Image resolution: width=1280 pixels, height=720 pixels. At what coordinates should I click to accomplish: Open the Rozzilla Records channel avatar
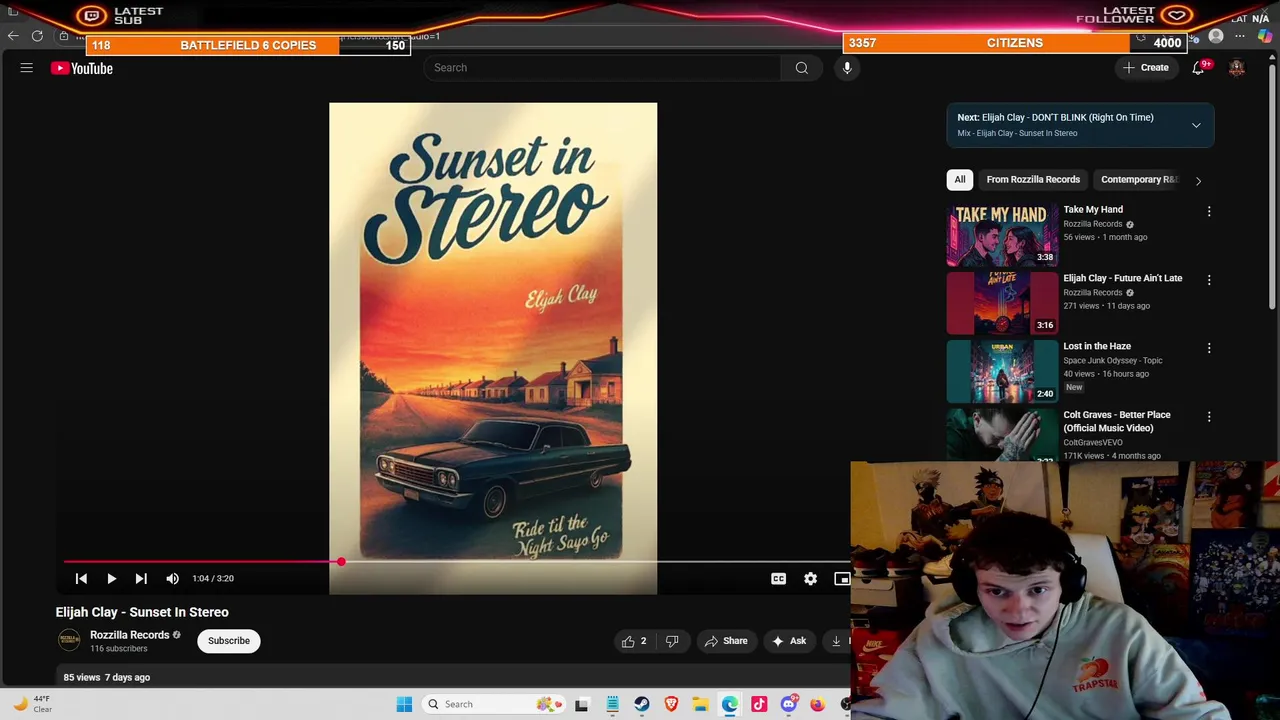pyautogui.click(x=69, y=640)
